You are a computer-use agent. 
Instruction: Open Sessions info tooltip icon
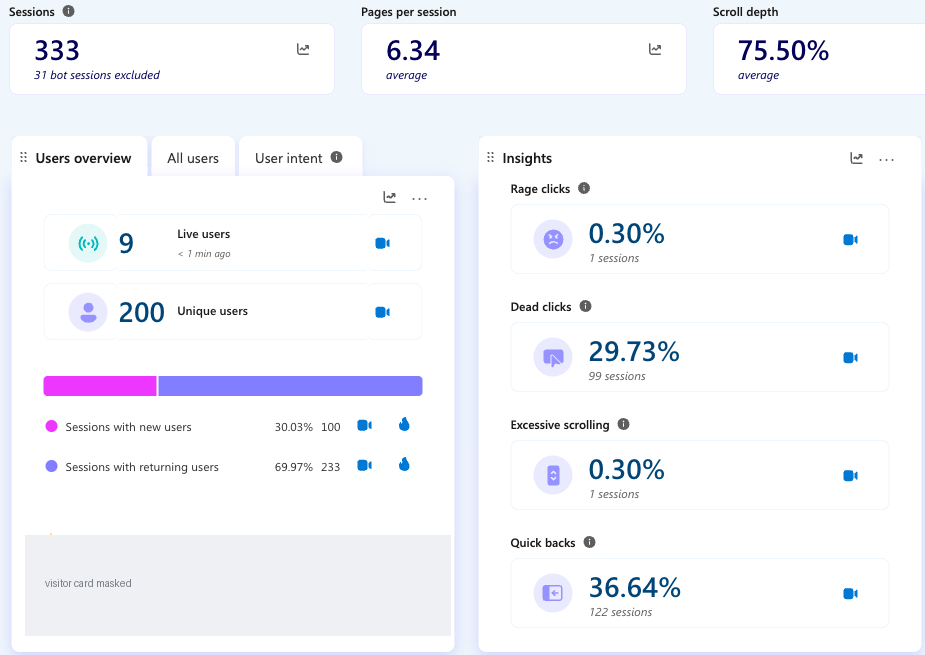(68, 11)
